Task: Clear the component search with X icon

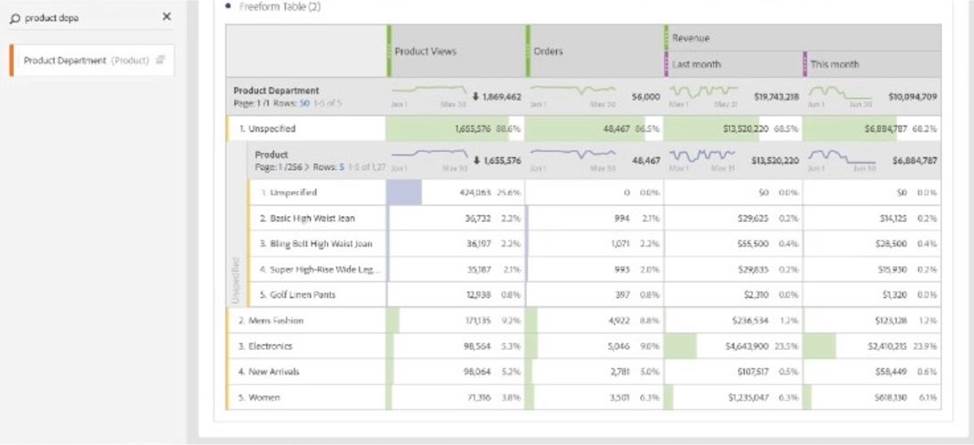Action: pyautogui.click(x=166, y=17)
